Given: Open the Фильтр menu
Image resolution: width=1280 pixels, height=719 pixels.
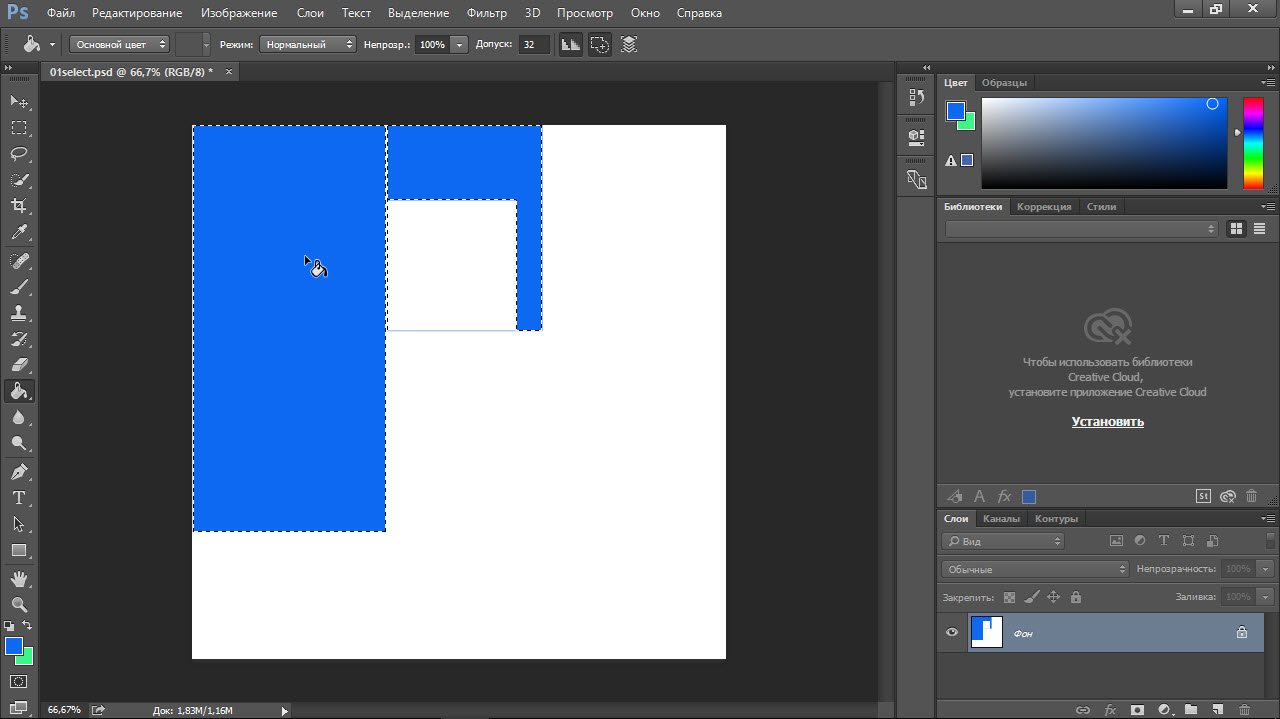Looking at the screenshot, I should tap(487, 13).
